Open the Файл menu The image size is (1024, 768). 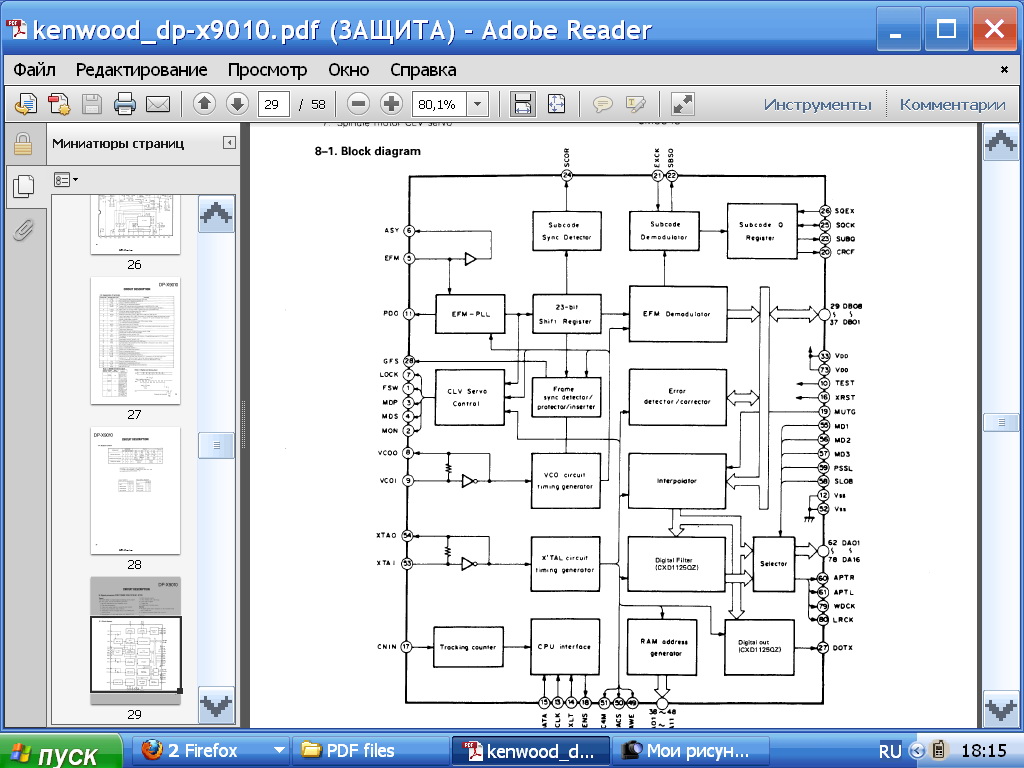[35, 70]
